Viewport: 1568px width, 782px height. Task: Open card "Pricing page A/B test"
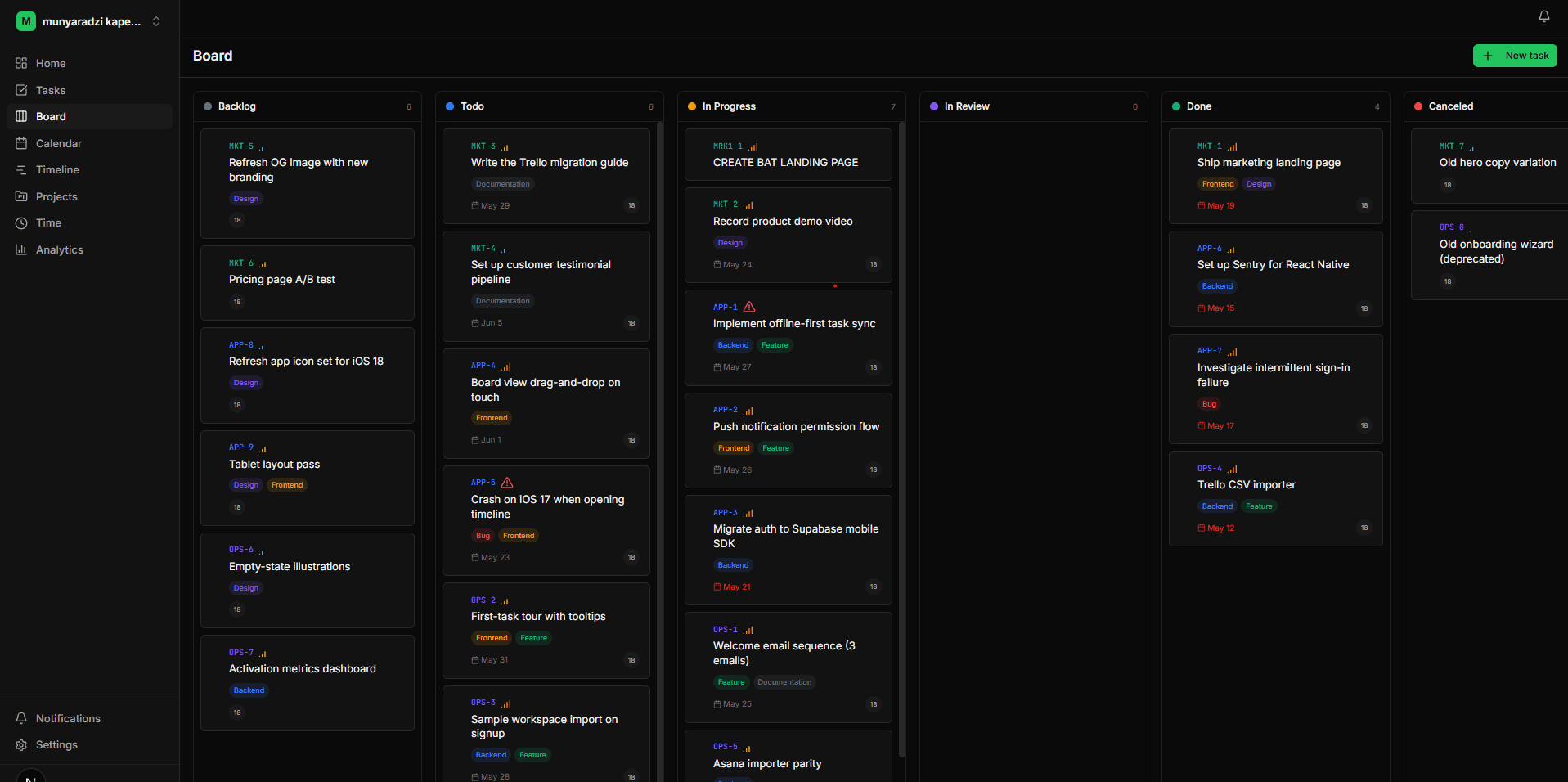(x=308, y=283)
